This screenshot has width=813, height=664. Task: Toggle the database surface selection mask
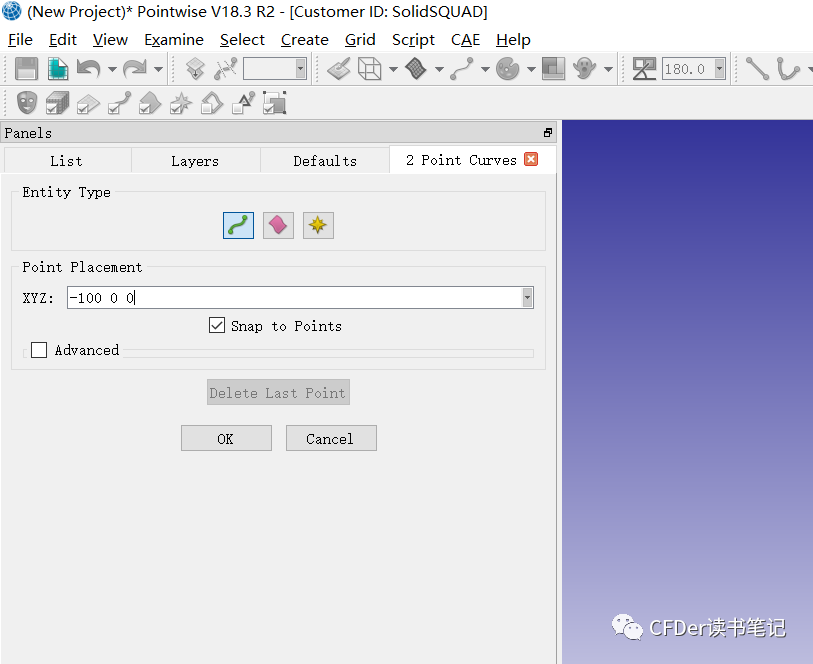150,103
